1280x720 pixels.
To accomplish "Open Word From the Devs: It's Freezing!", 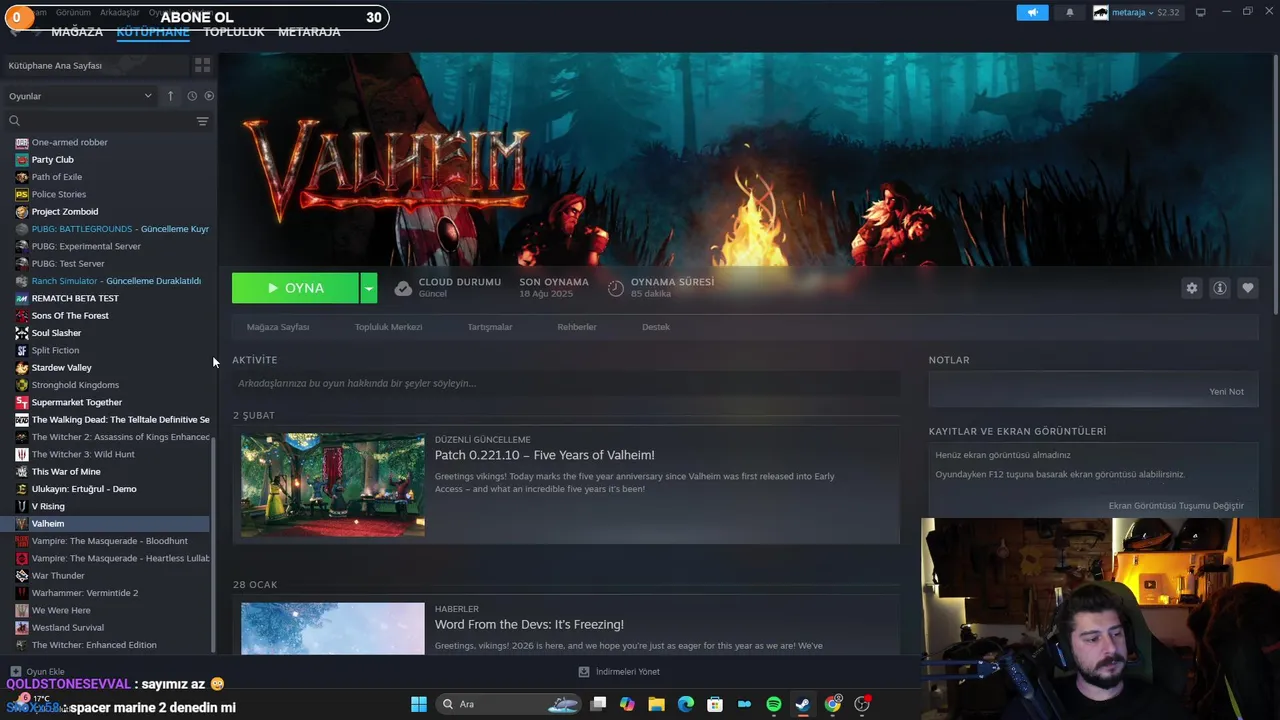I will 529,624.
